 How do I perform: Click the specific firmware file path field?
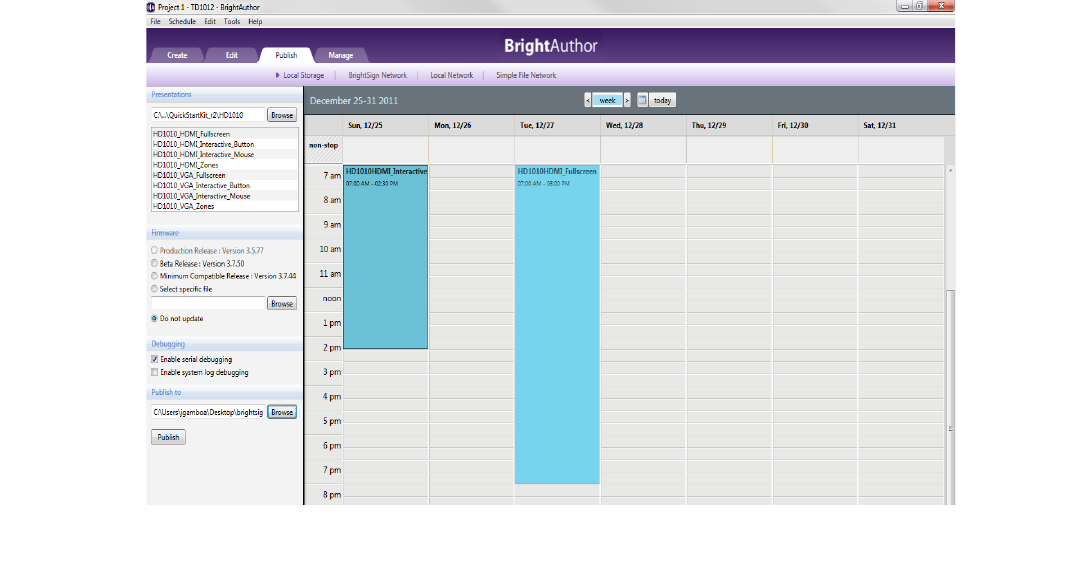click(x=208, y=304)
